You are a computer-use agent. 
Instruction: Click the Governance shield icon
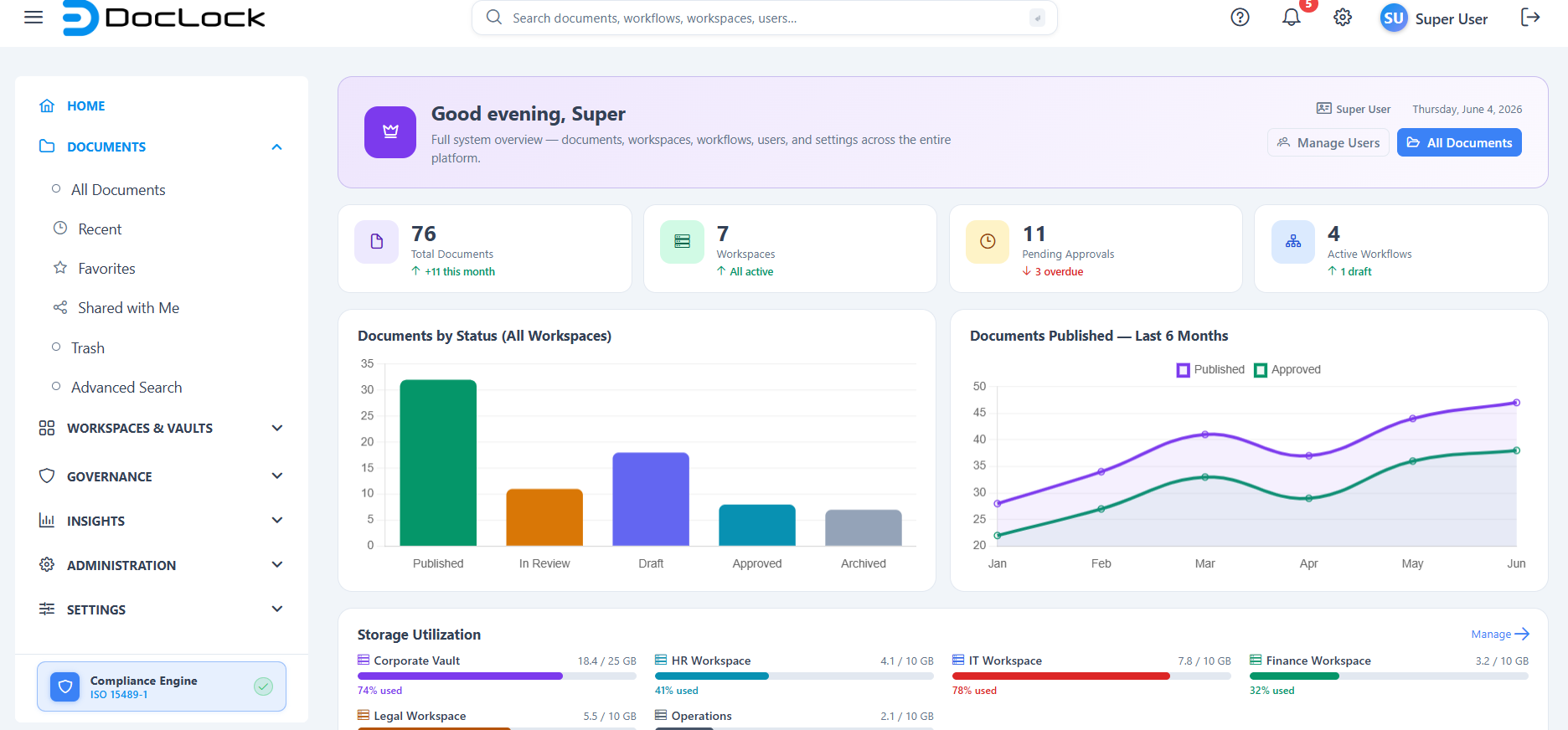point(47,476)
